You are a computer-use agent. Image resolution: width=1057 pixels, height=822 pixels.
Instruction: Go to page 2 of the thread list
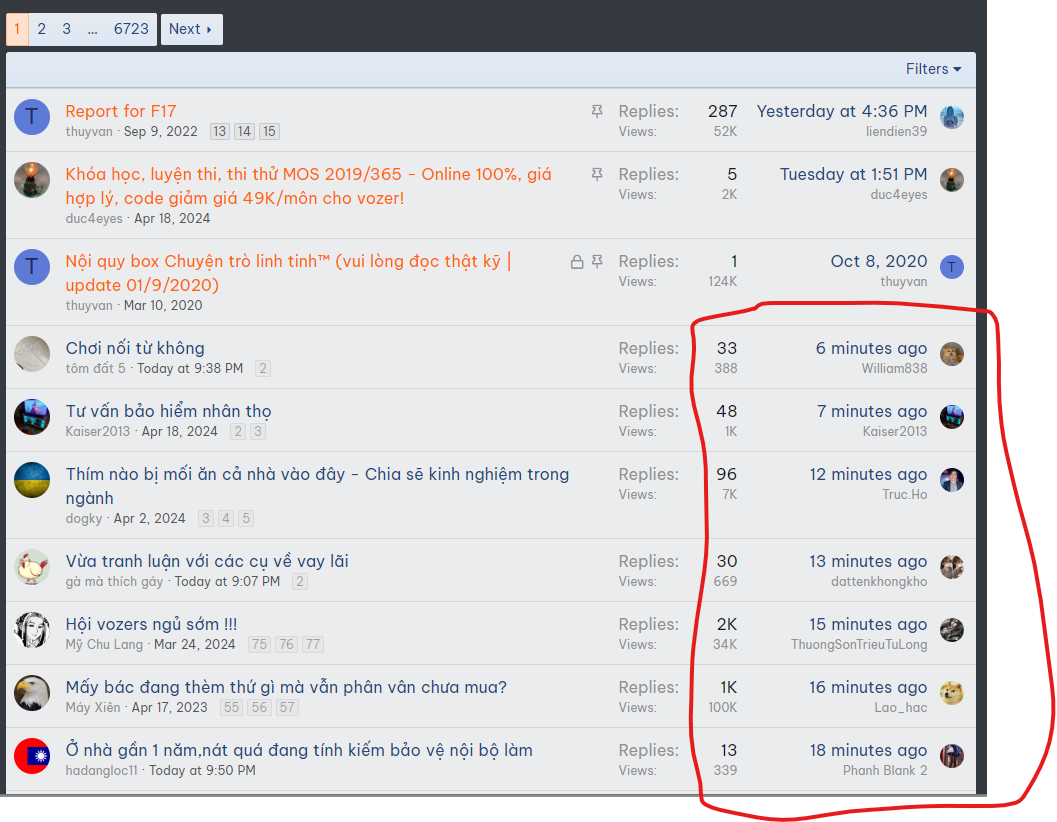[42, 29]
